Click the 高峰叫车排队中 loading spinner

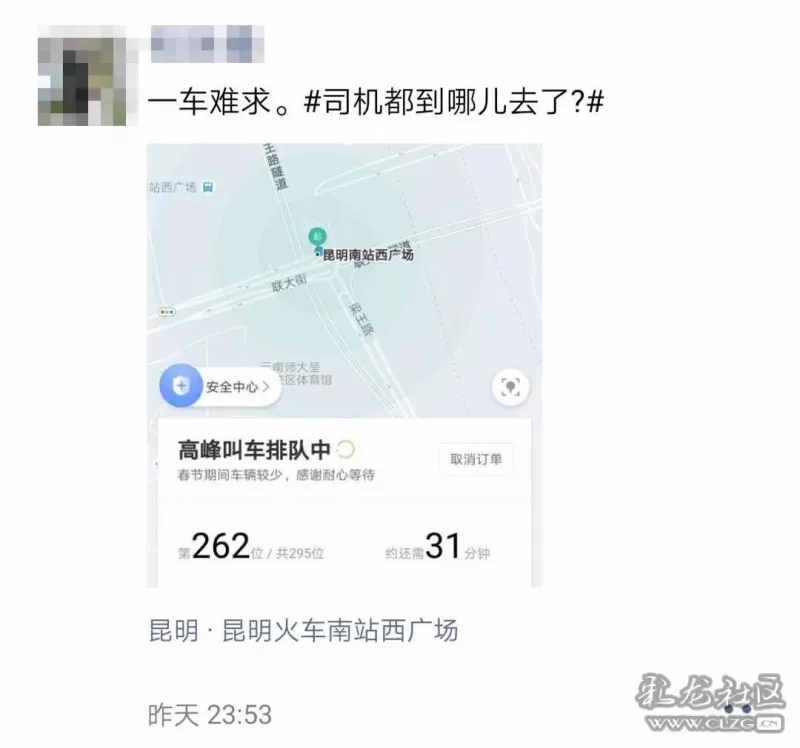(345, 450)
